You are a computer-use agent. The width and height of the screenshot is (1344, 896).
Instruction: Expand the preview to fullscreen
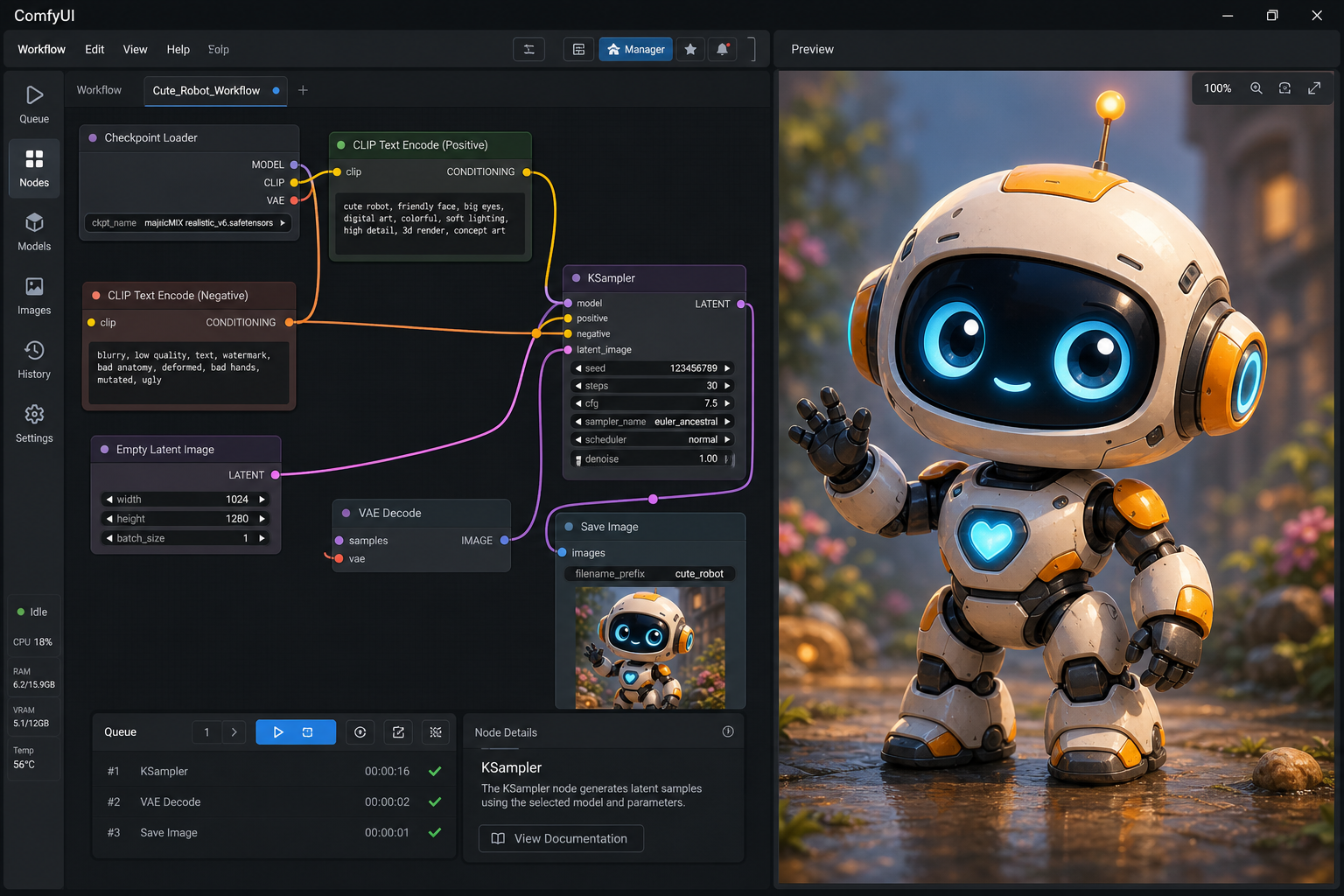[1314, 88]
